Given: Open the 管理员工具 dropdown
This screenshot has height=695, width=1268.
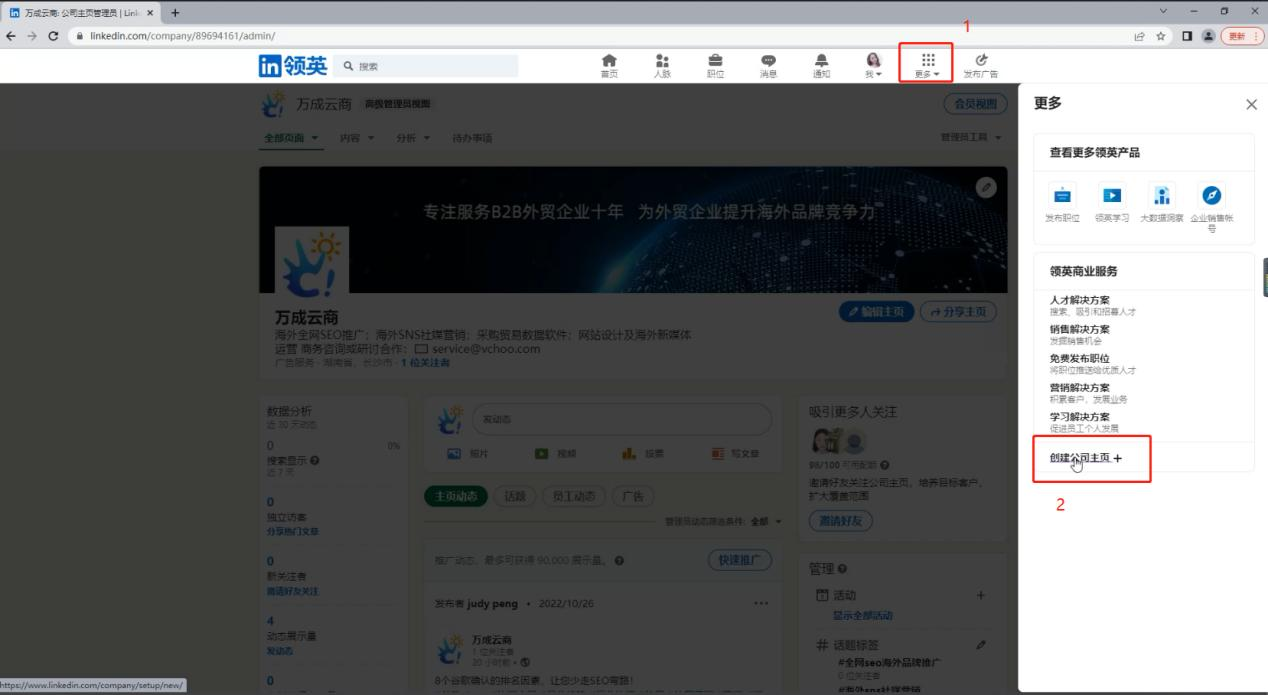Looking at the screenshot, I should point(970,138).
